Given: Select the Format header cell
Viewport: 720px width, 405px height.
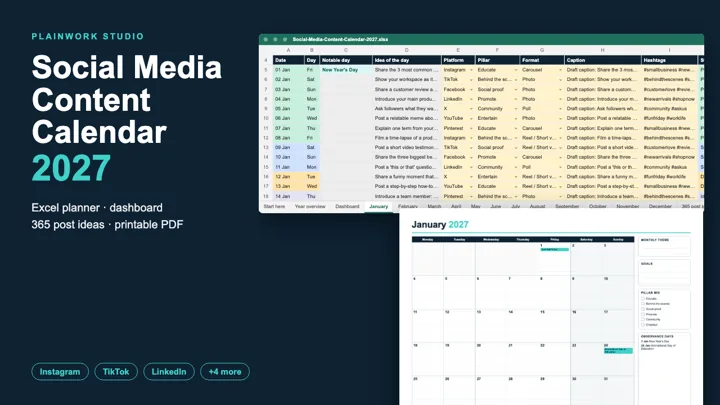Looking at the screenshot, I should coord(542,60).
